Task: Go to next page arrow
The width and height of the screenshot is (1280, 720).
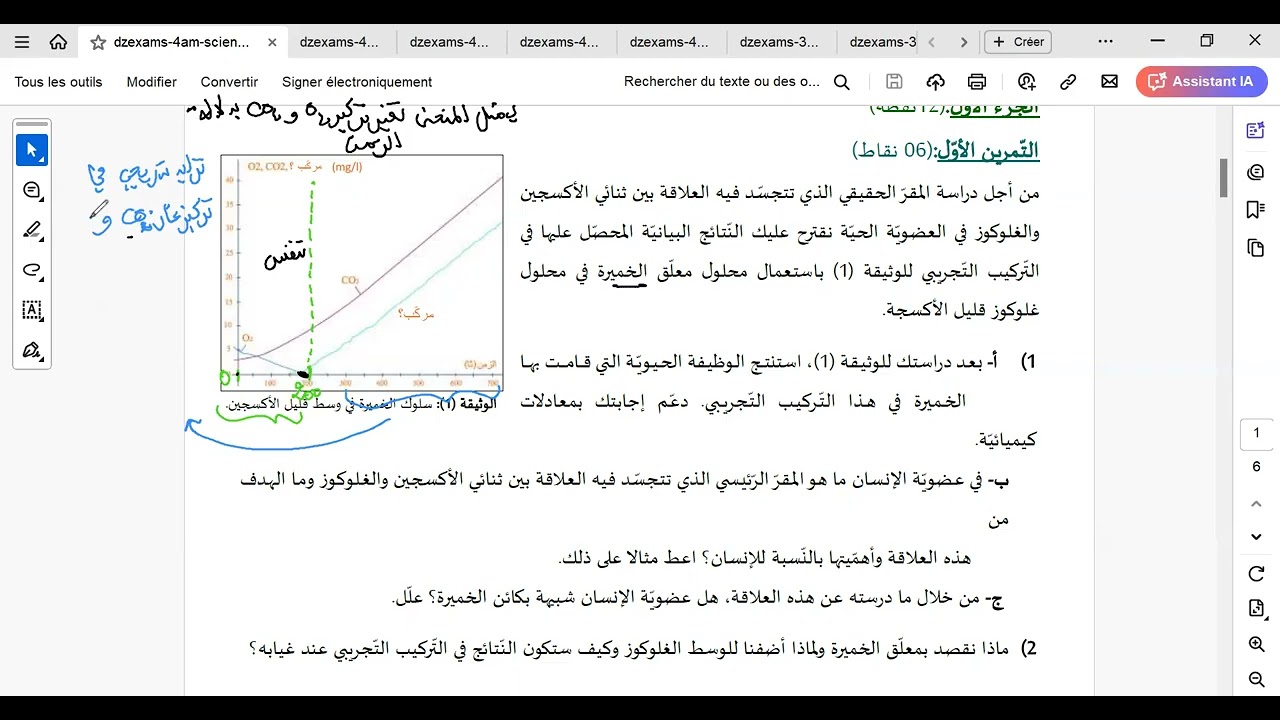Action: tap(1257, 537)
